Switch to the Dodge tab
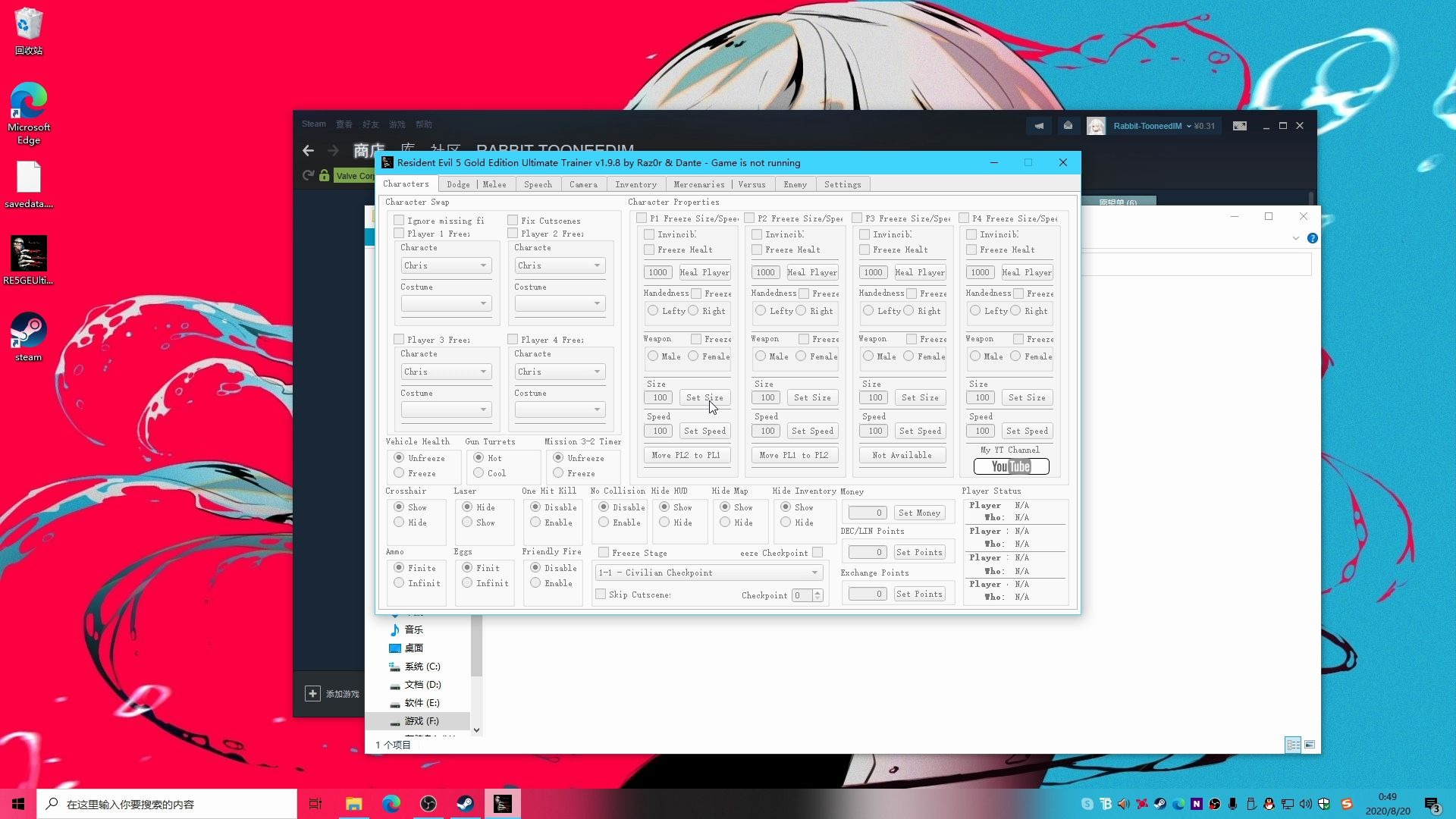The image size is (1456, 819). pyautogui.click(x=458, y=184)
